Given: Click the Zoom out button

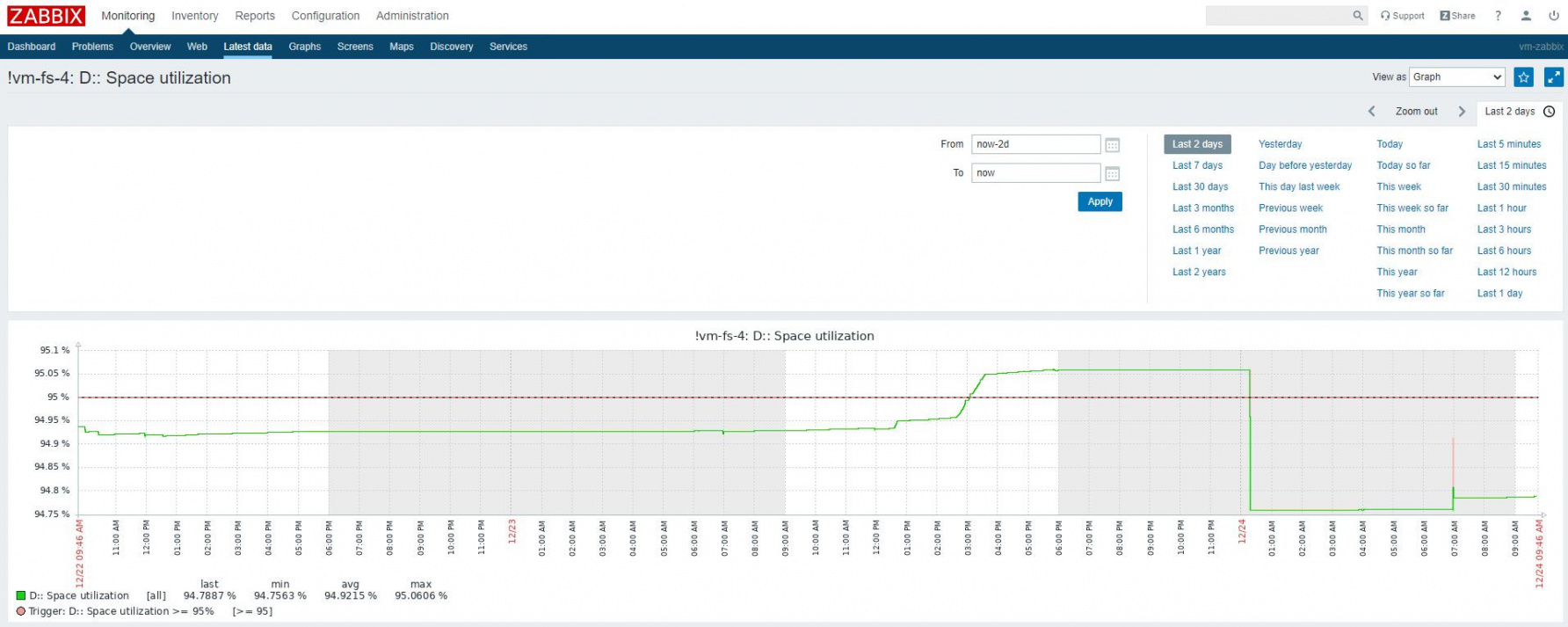Looking at the screenshot, I should click(1416, 112).
